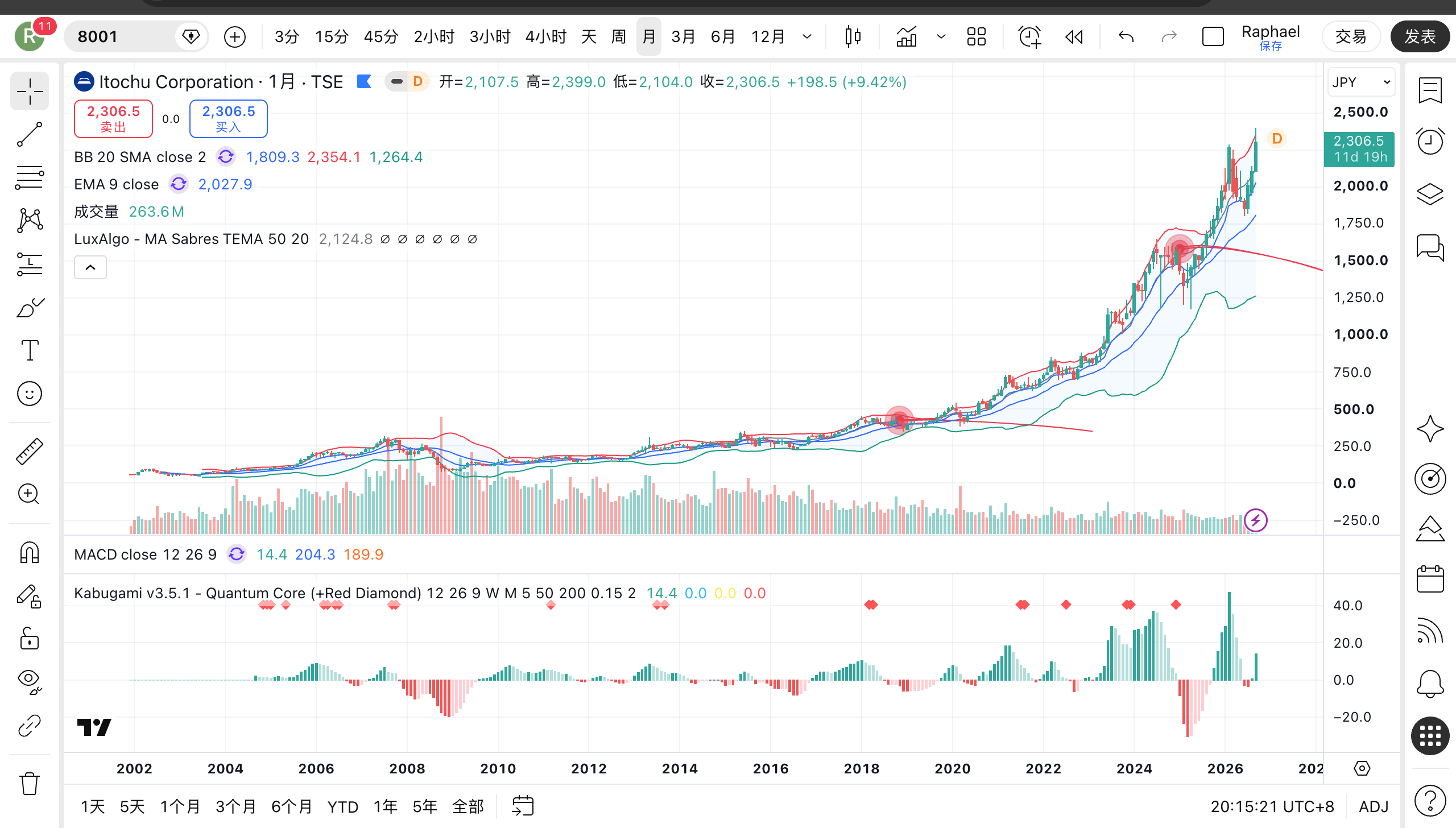Redo the last chart action
The height and width of the screenshot is (828, 1456).
(x=1169, y=37)
